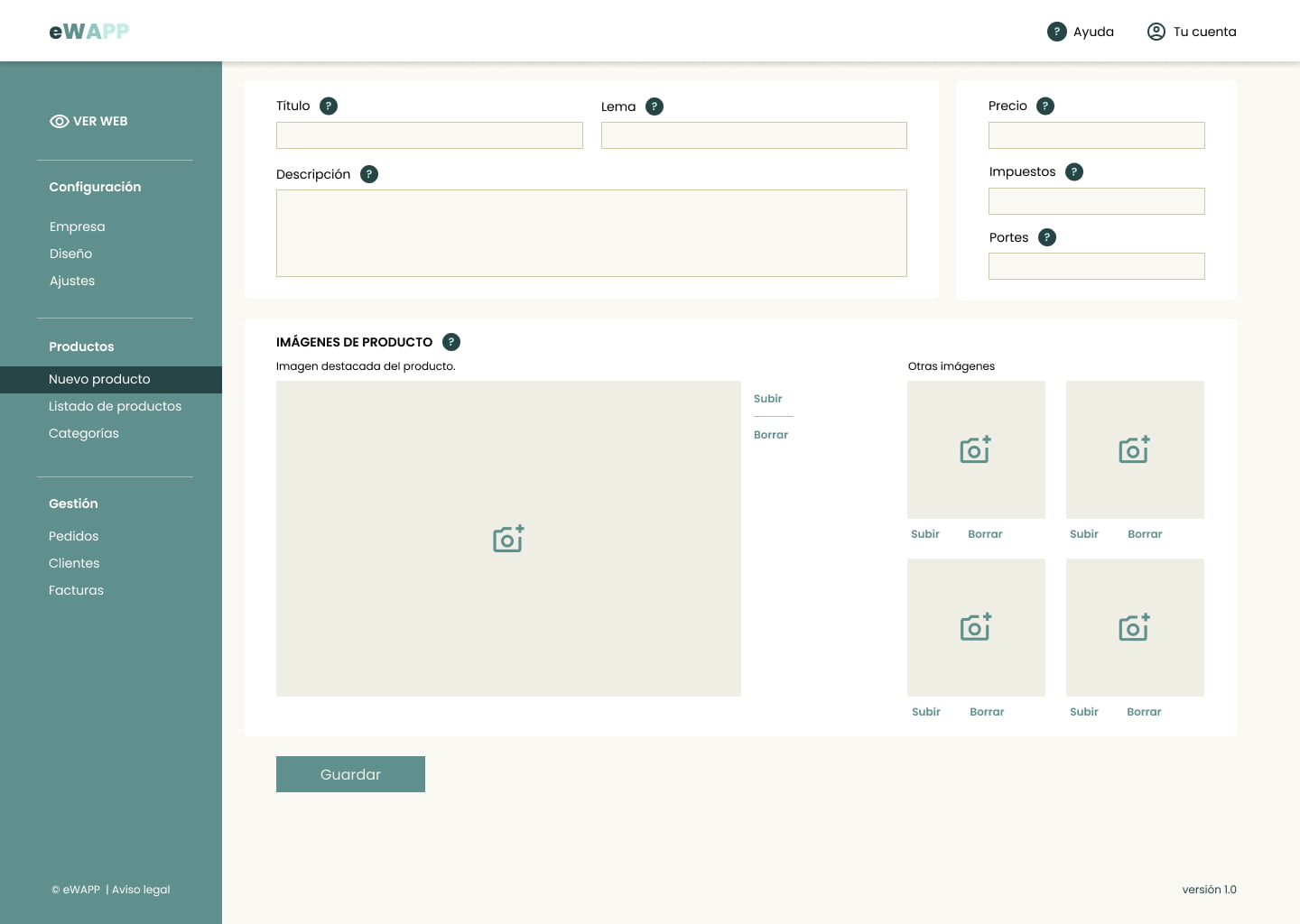The height and width of the screenshot is (924, 1300).
Task: Click Borrar beside the featured image
Action: click(771, 435)
